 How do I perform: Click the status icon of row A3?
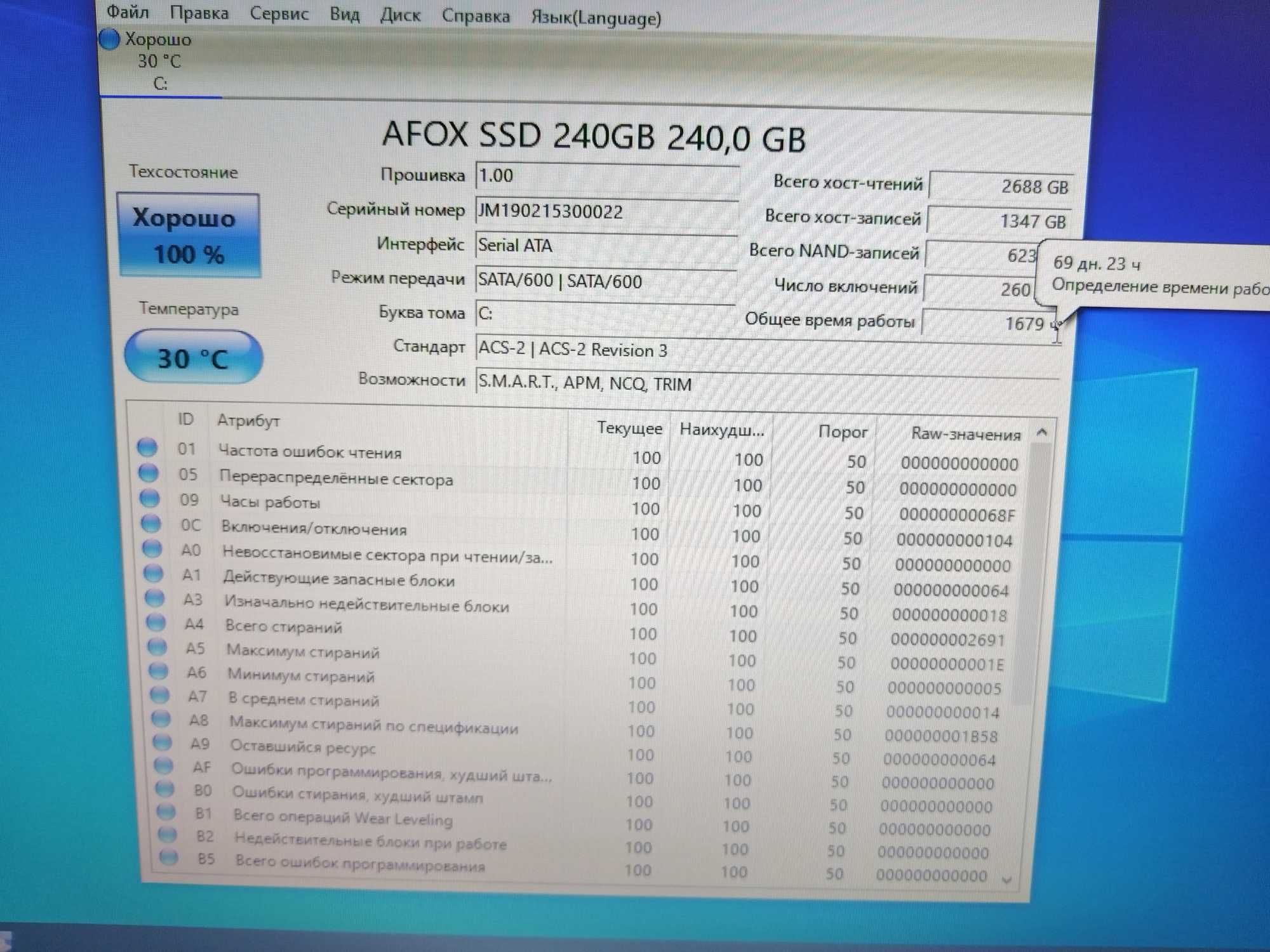[x=155, y=598]
